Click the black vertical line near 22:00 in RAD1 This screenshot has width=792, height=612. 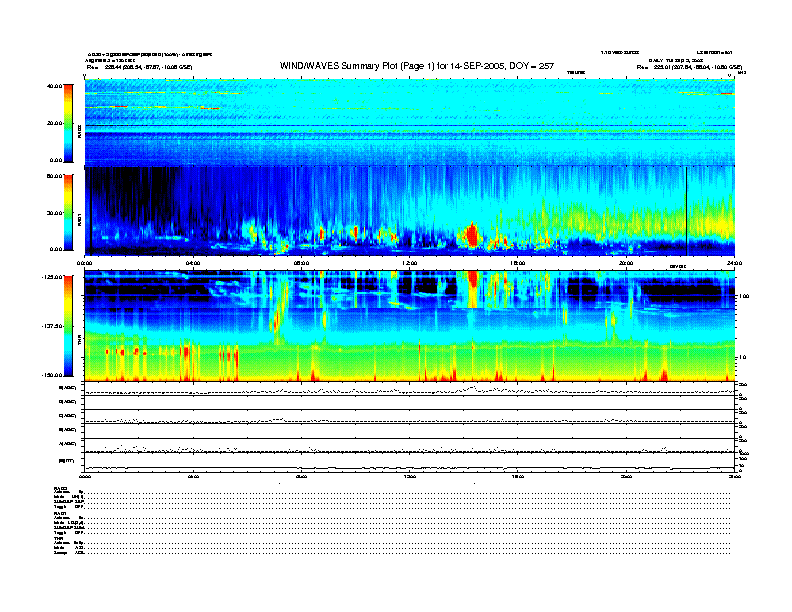pos(686,211)
